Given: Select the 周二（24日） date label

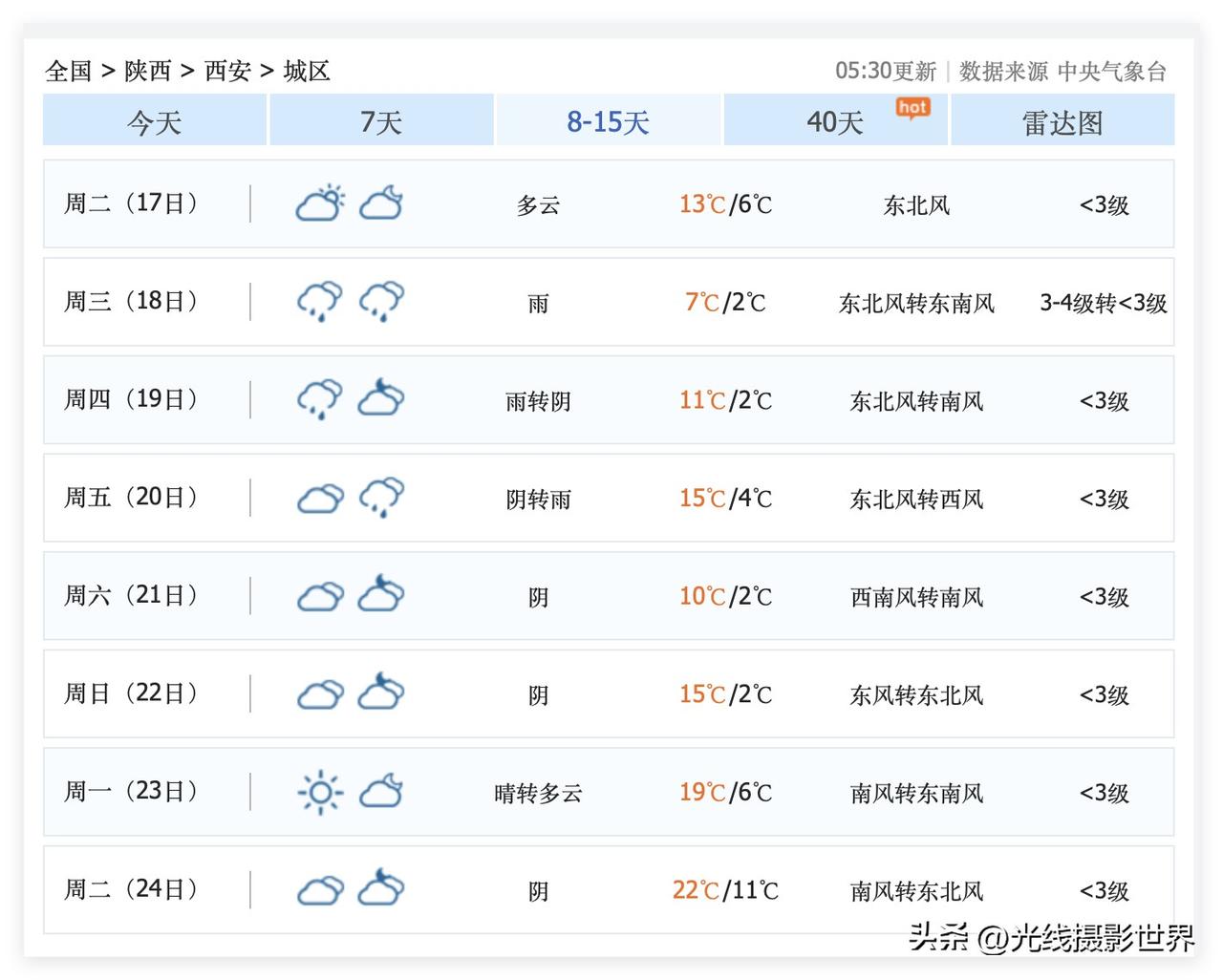Looking at the screenshot, I should [131, 890].
